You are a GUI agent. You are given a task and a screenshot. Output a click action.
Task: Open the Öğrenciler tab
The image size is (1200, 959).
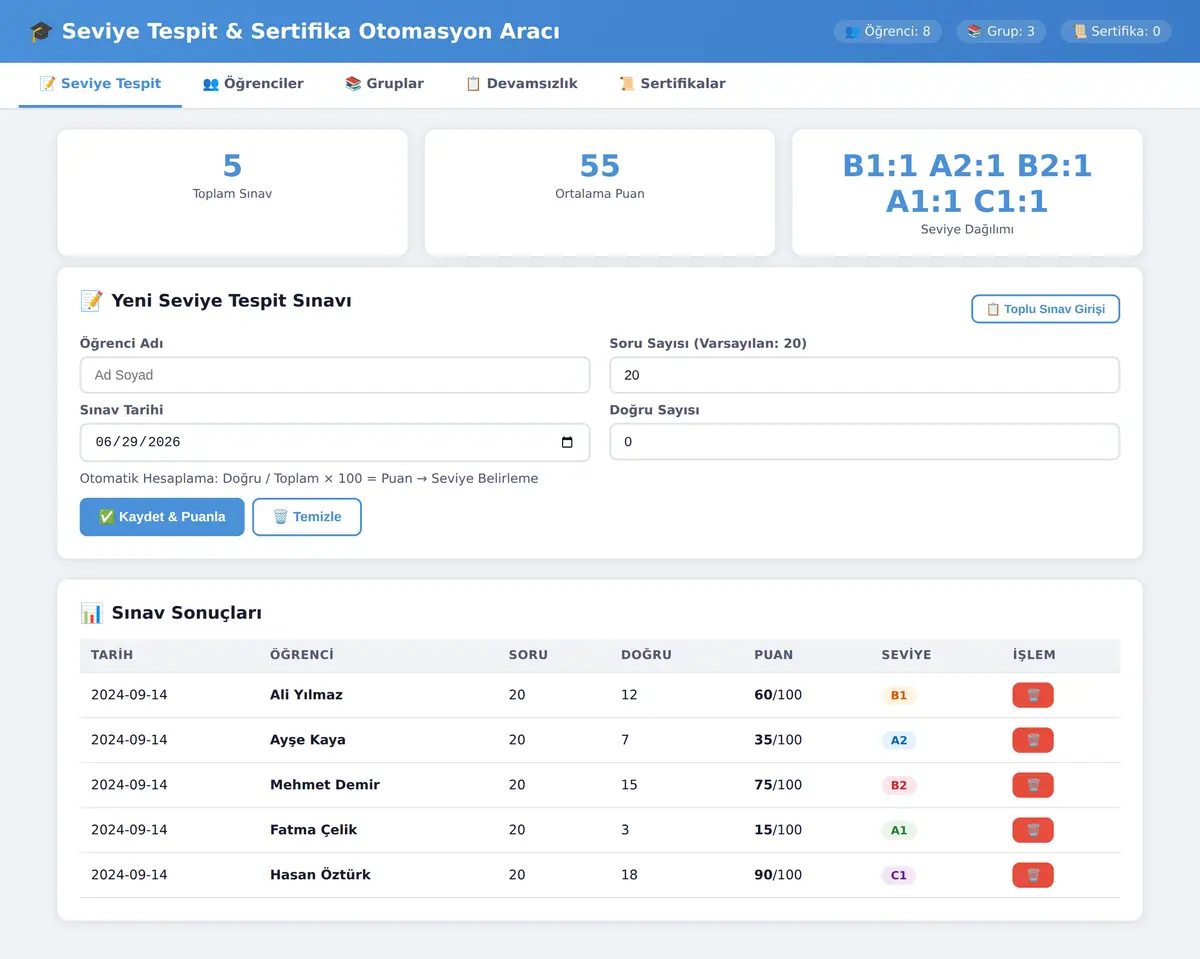253,84
